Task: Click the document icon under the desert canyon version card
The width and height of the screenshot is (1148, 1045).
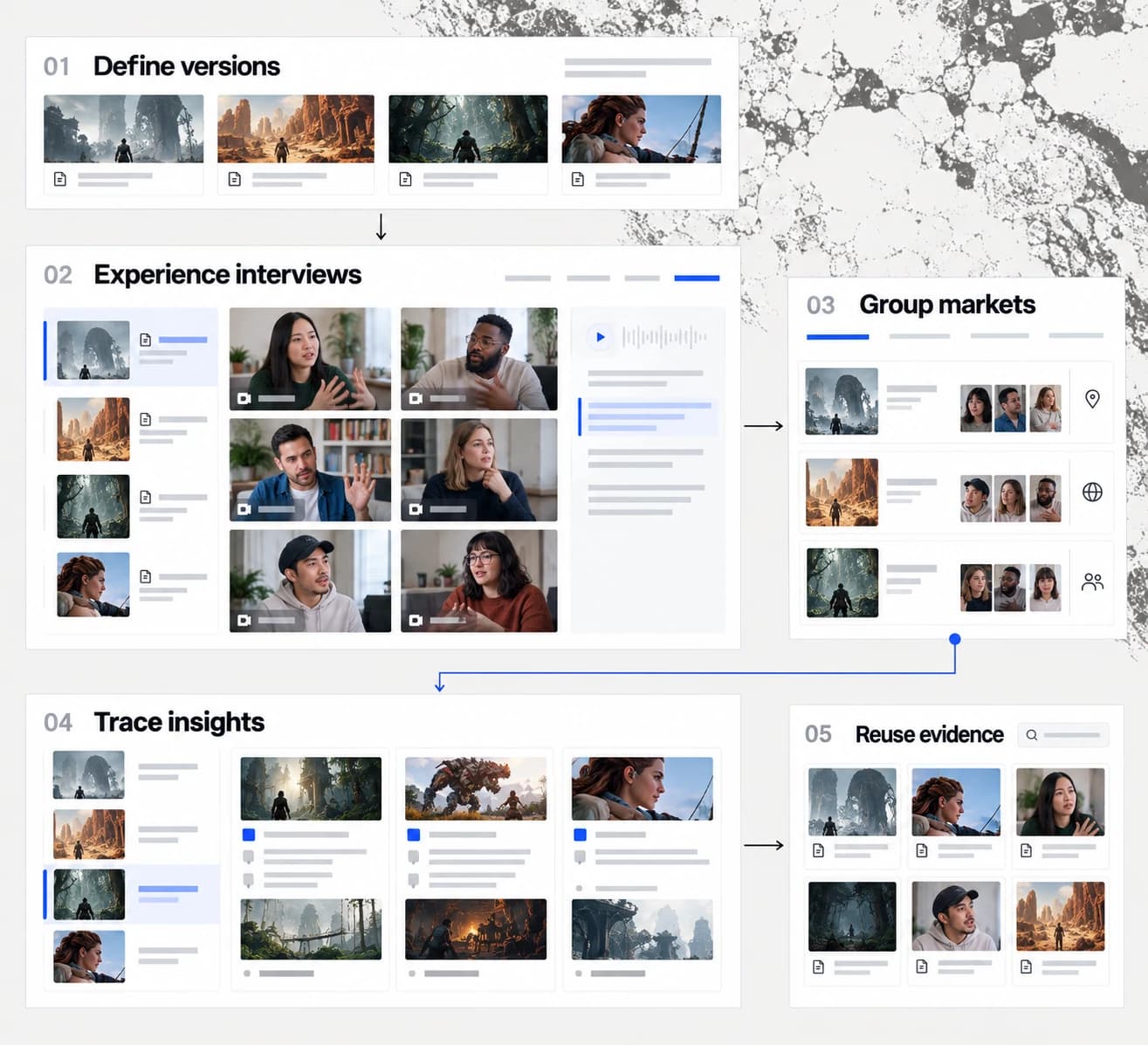Action: 235,179
